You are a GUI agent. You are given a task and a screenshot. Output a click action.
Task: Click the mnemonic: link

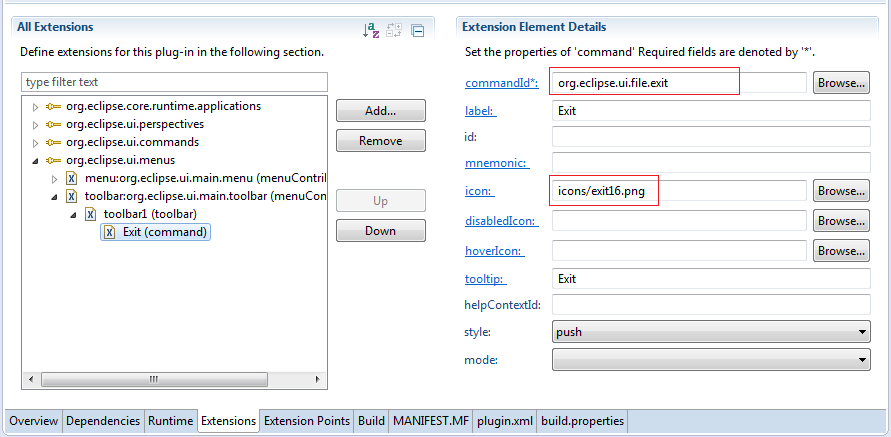(497, 164)
